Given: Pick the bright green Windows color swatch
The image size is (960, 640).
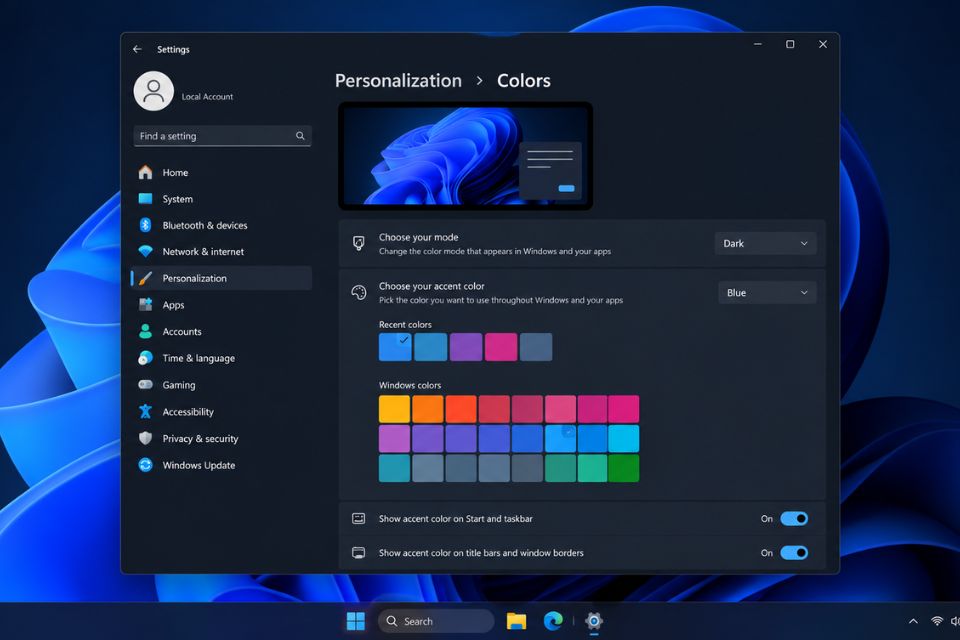Looking at the screenshot, I should pos(623,468).
